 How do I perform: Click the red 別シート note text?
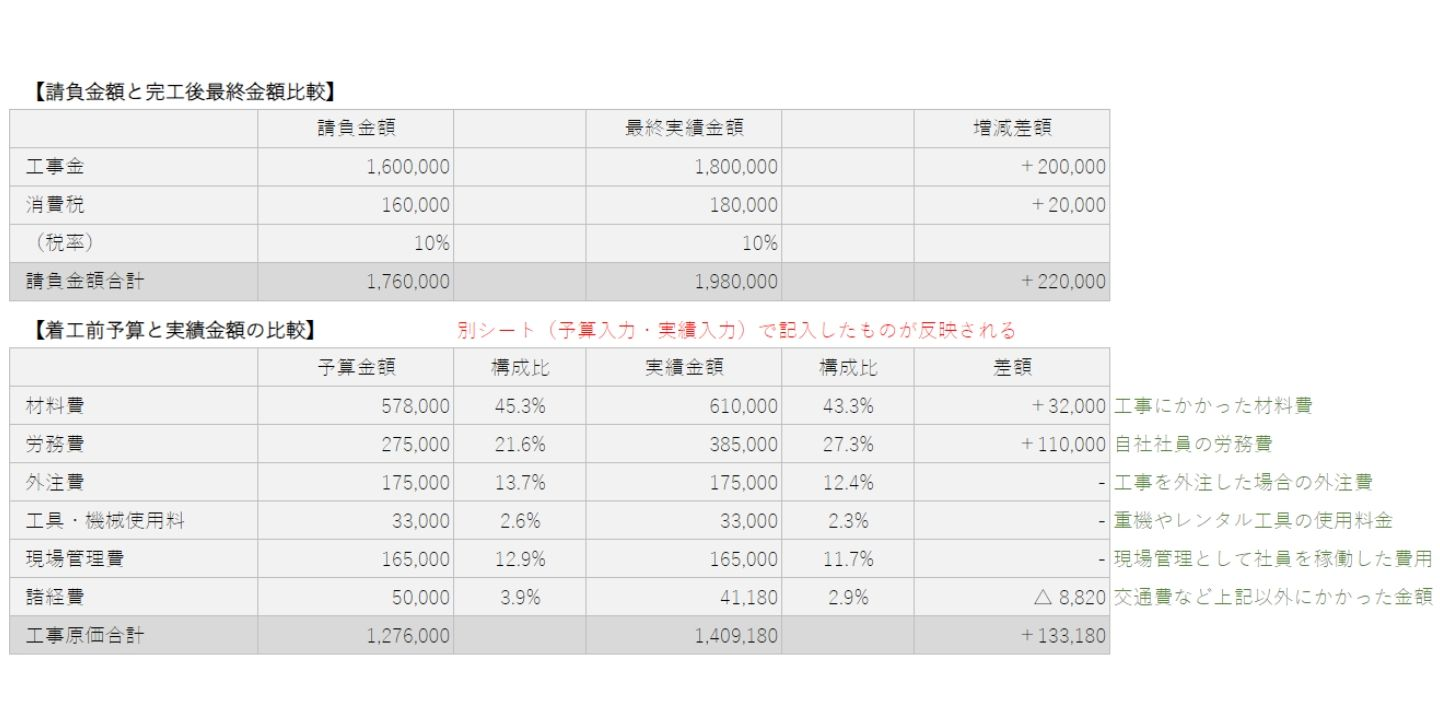click(x=736, y=330)
